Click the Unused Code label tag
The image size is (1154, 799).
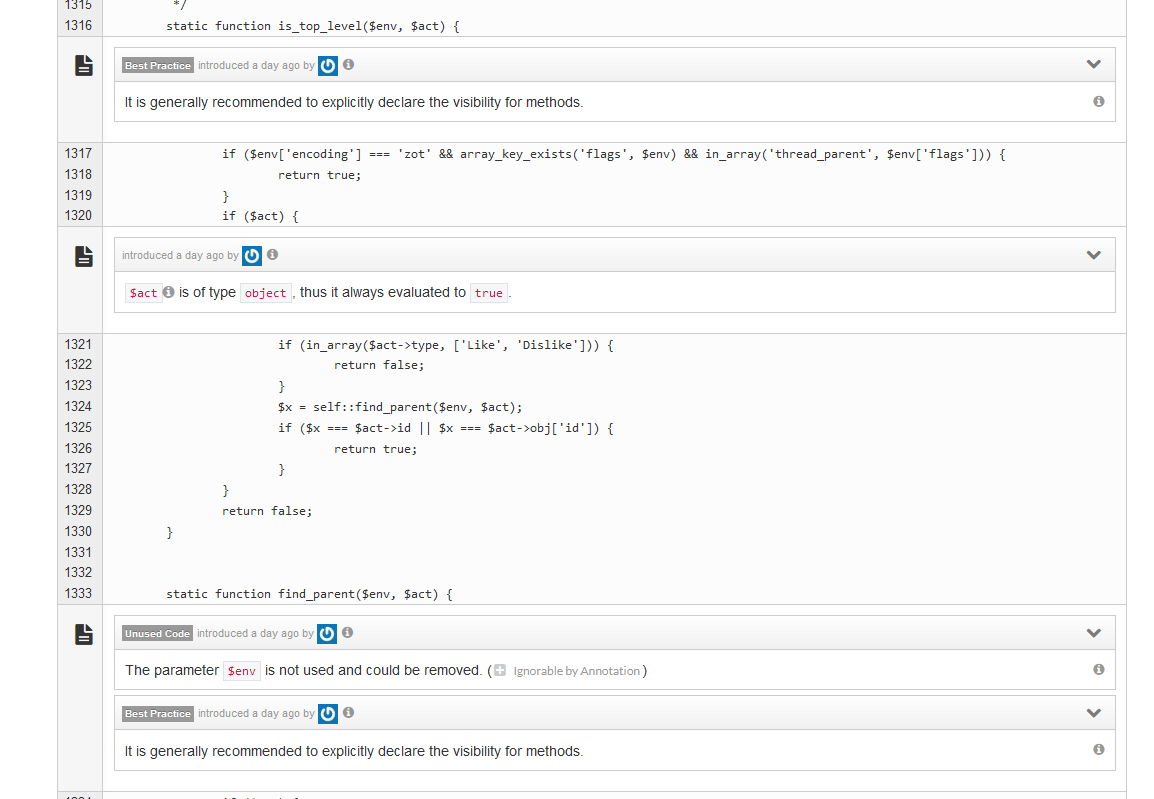pyautogui.click(x=157, y=633)
